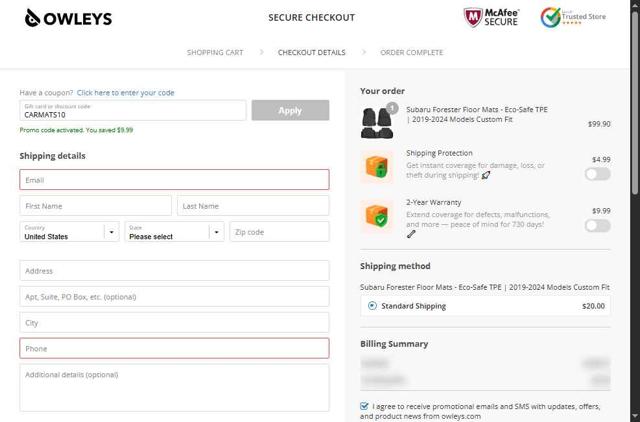Open the Country dropdown
Image resolution: width=640 pixels, height=422 pixels.
[69, 232]
